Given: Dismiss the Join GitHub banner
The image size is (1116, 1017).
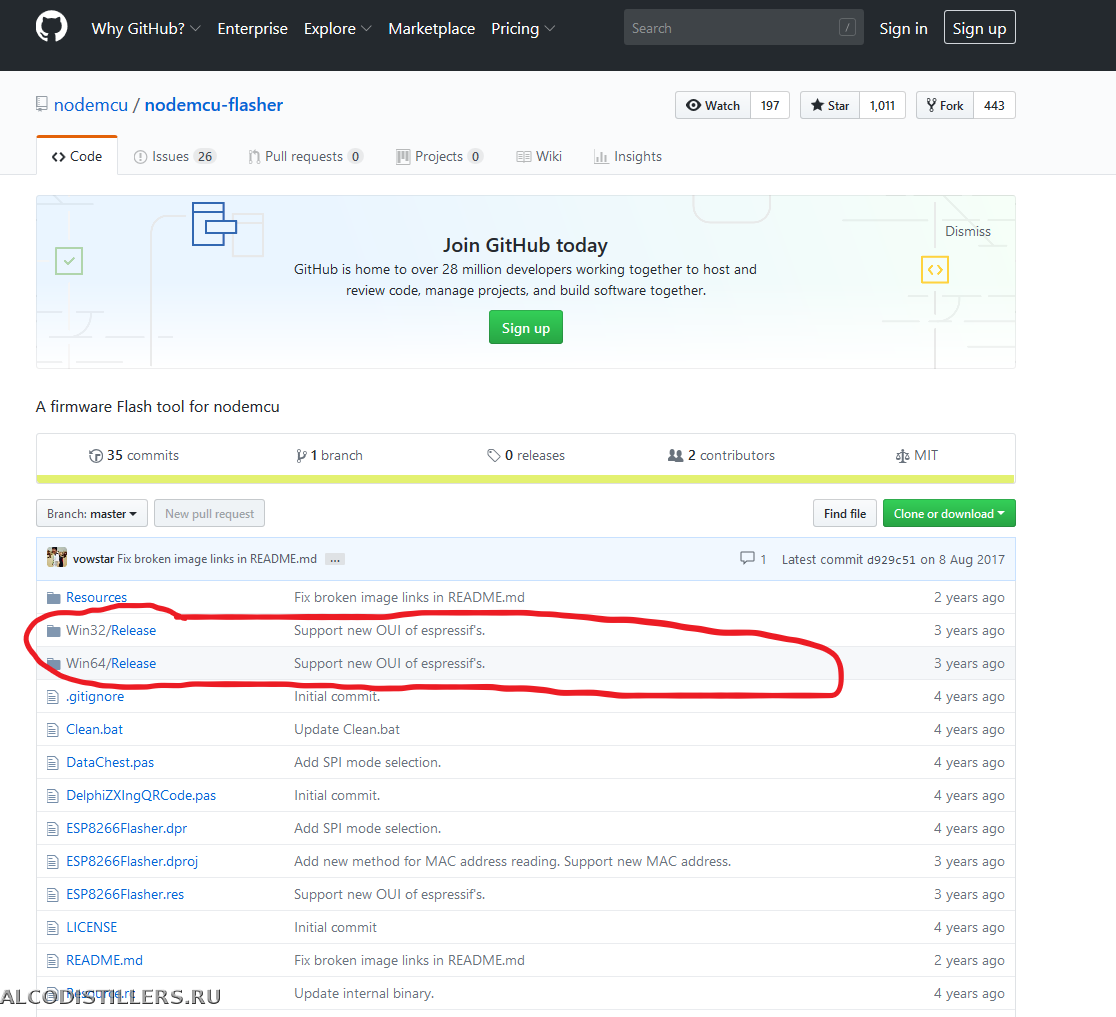Looking at the screenshot, I should (967, 231).
